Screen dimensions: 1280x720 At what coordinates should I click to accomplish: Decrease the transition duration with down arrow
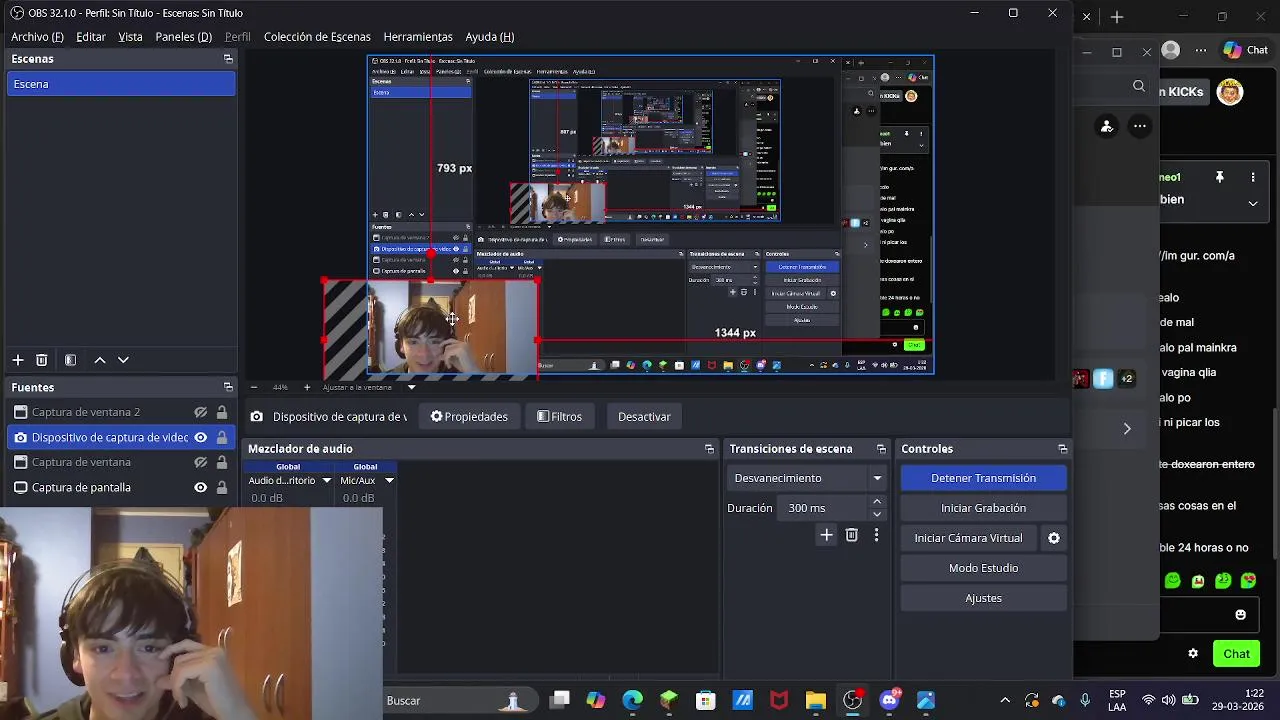point(877,514)
